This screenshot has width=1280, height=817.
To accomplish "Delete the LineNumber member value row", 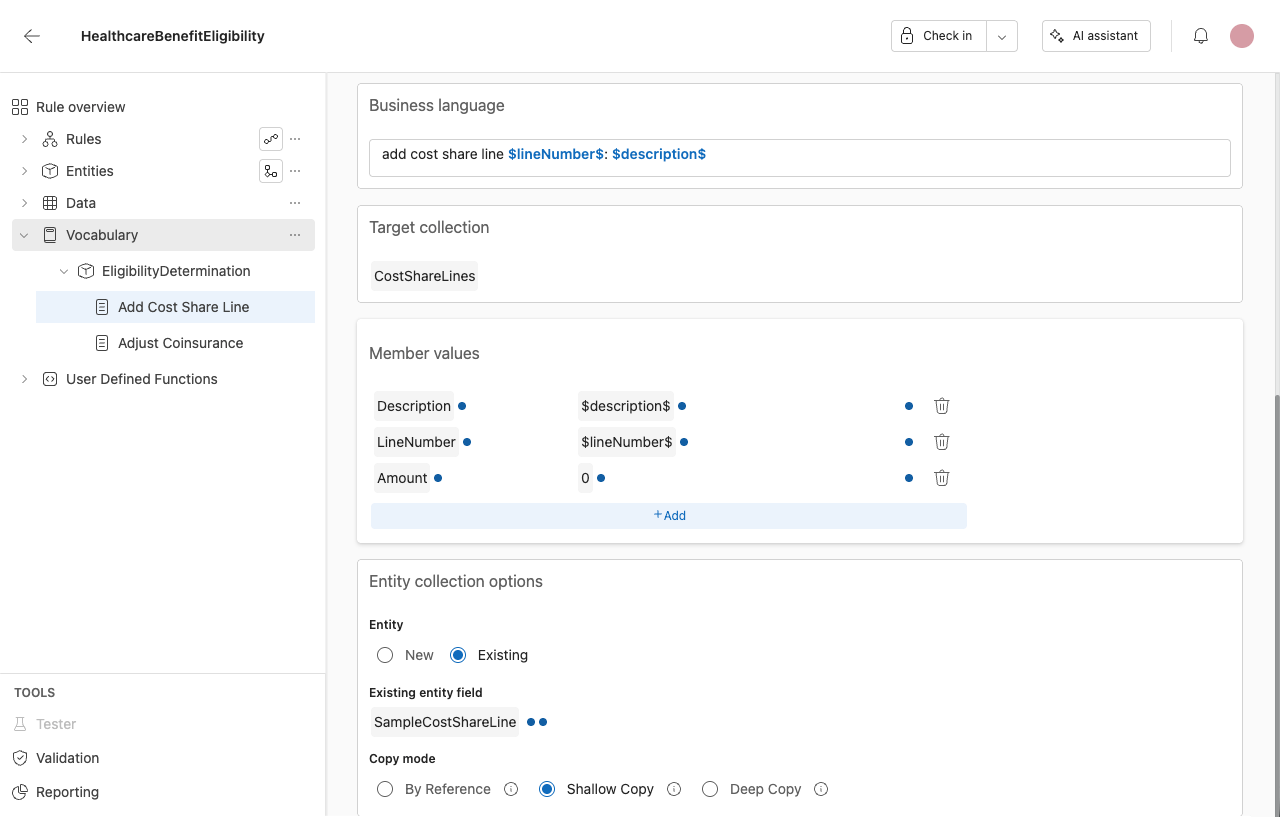I will [942, 442].
